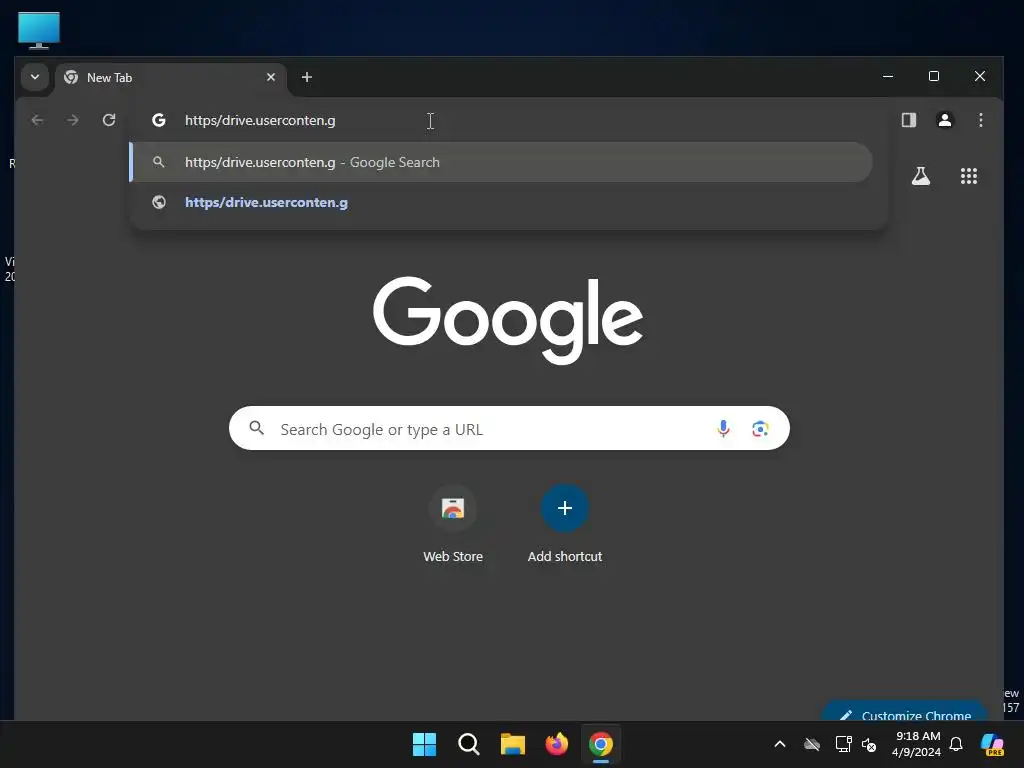This screenshot has width=1024, height=768.
Task: Click the magnifier icon in first suggestion
Action: 159,162
